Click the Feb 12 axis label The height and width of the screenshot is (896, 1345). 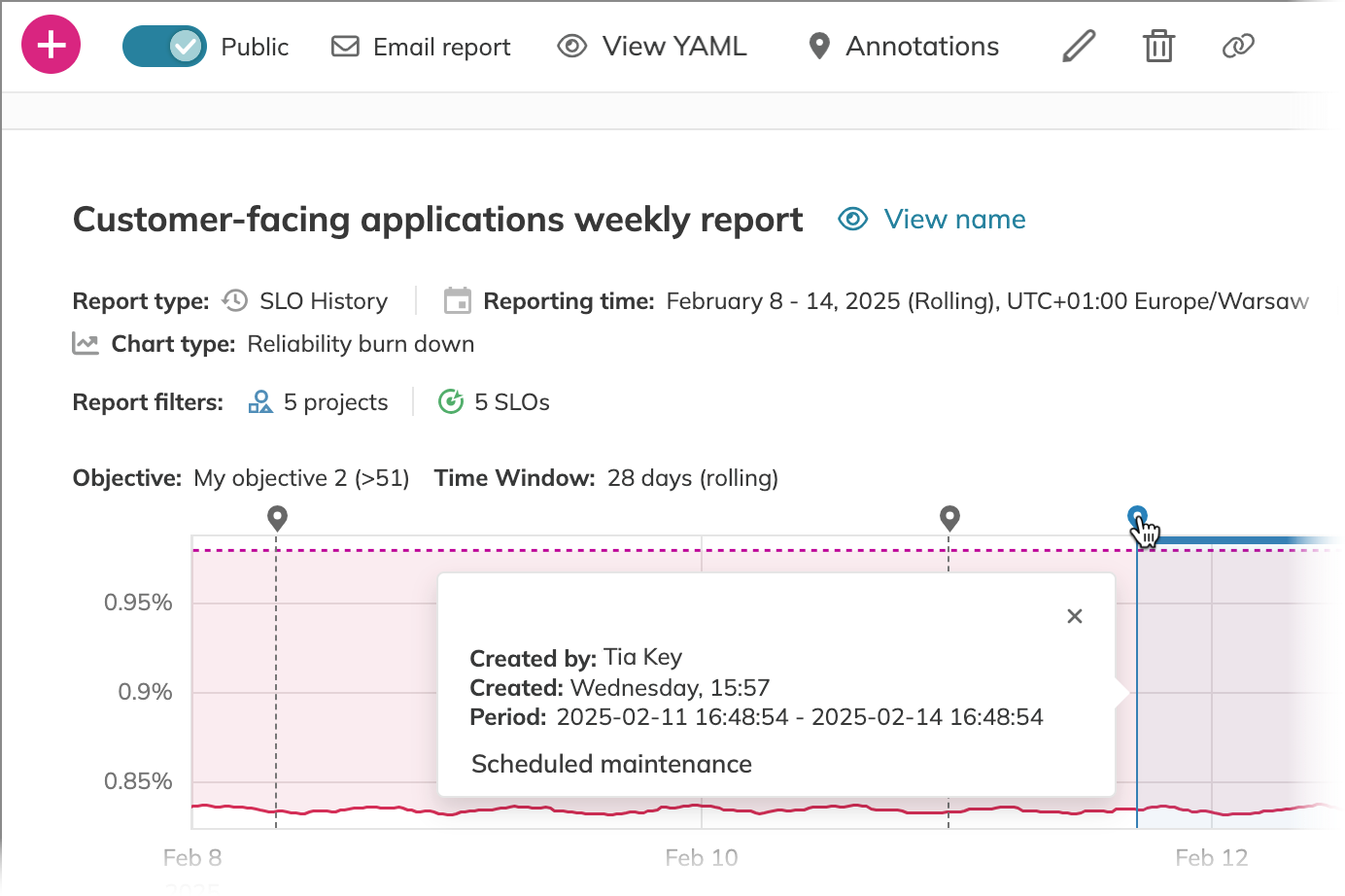coord(1211,858)
